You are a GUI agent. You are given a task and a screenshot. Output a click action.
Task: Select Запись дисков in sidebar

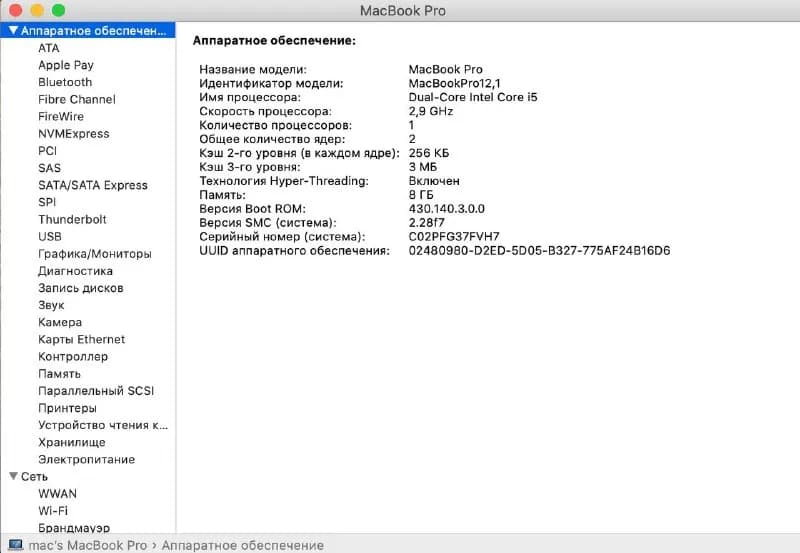coord(81,288)
